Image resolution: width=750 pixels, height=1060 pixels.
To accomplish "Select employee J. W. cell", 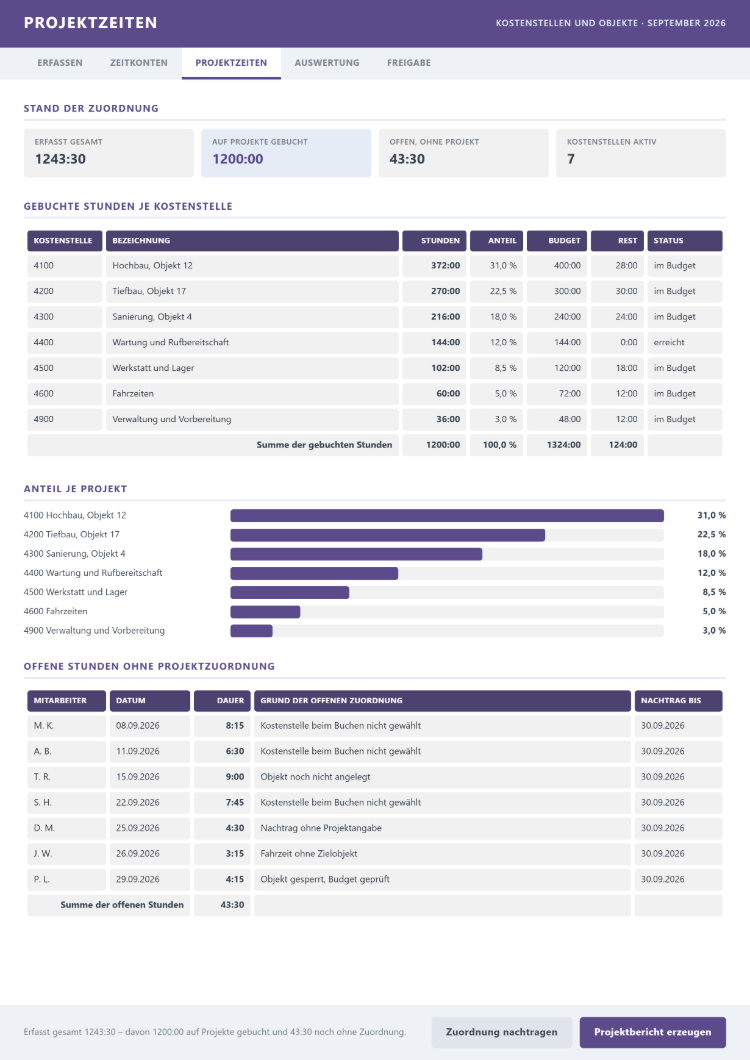I will click(x=66, y=854).
